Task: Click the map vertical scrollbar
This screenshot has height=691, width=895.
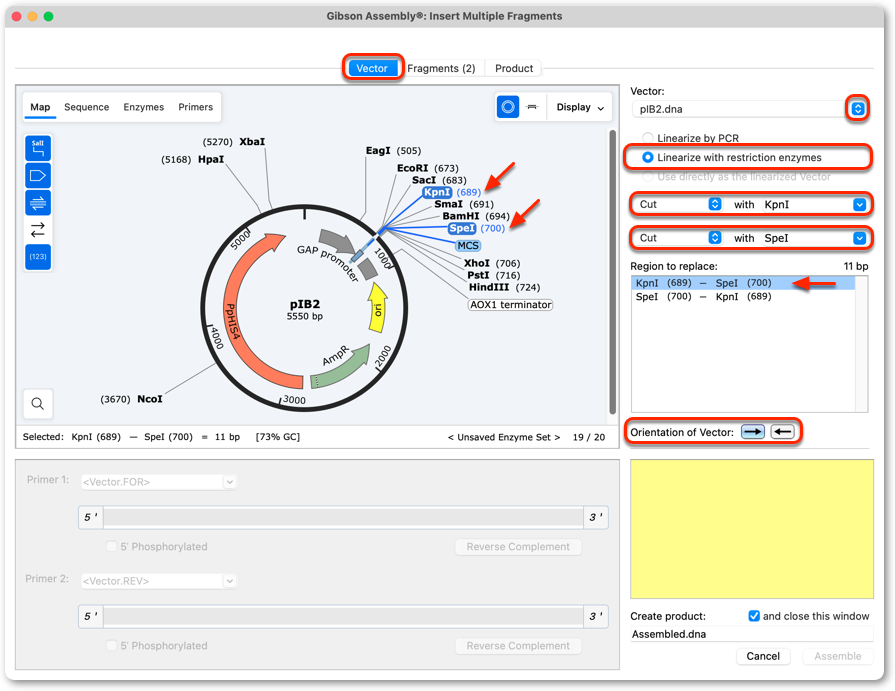Action: [612, 272]
